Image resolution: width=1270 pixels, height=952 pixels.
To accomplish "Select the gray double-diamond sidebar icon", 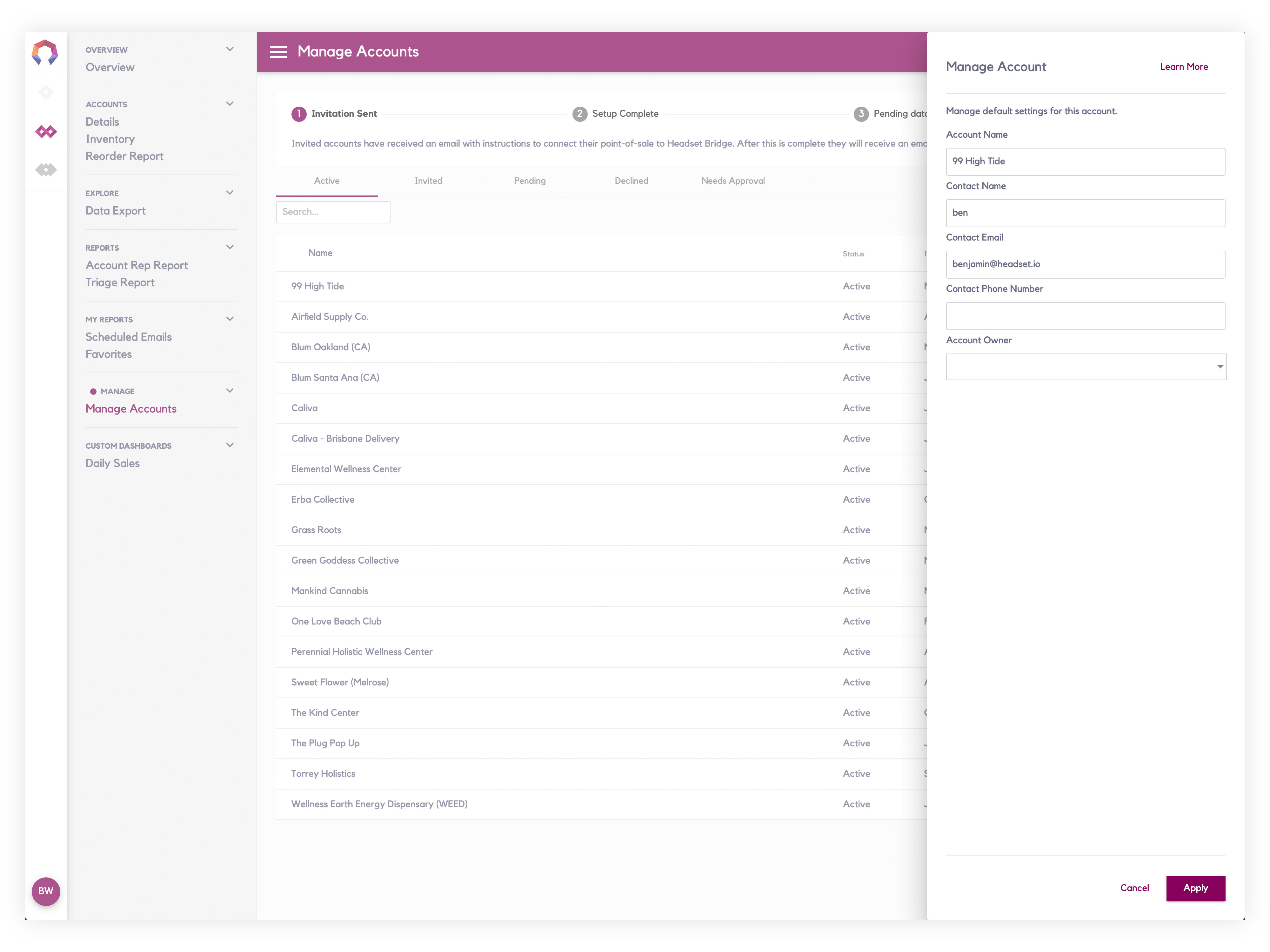I will click(46, 170).
